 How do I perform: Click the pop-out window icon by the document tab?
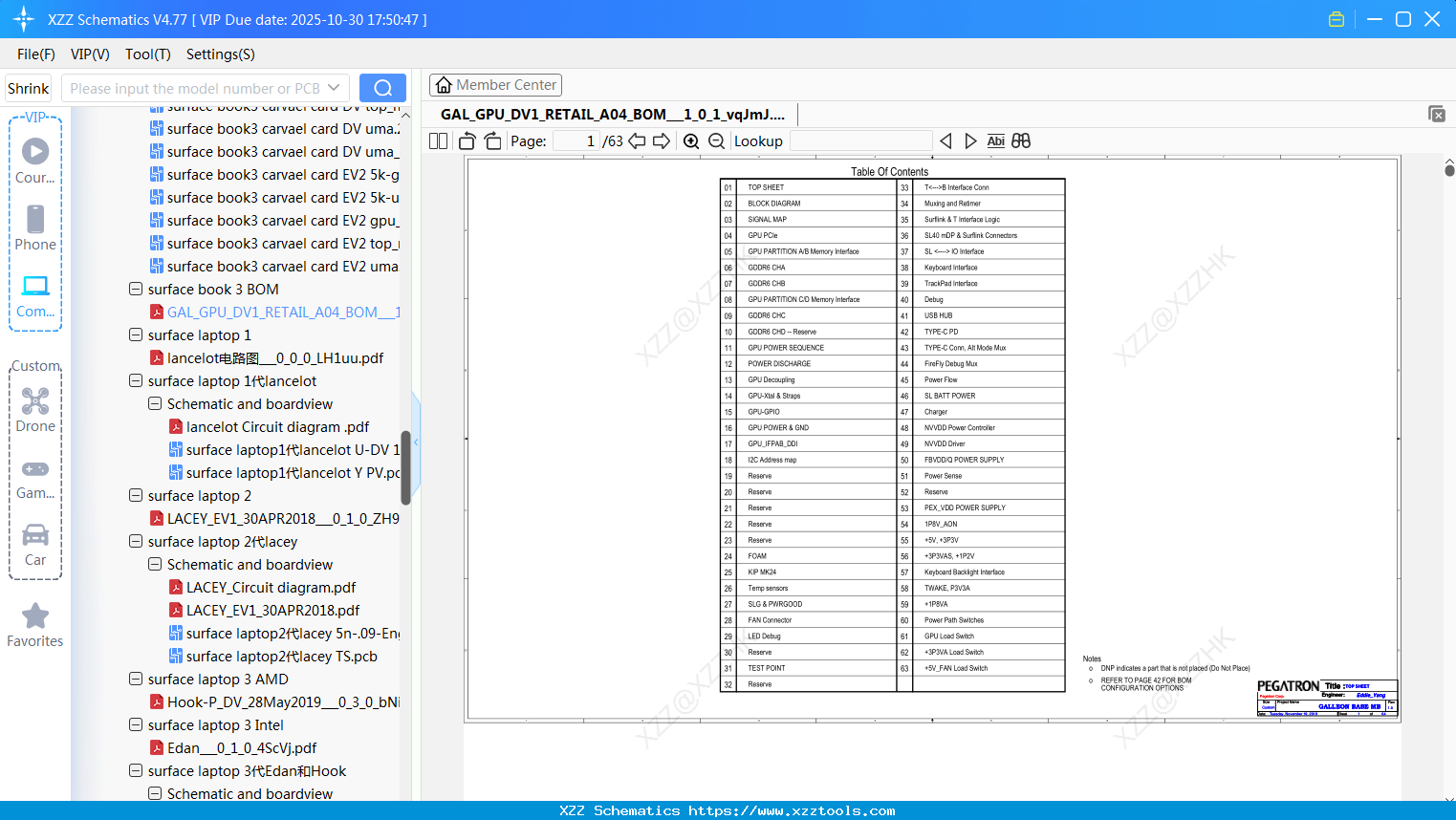[x=1437, y=114]
